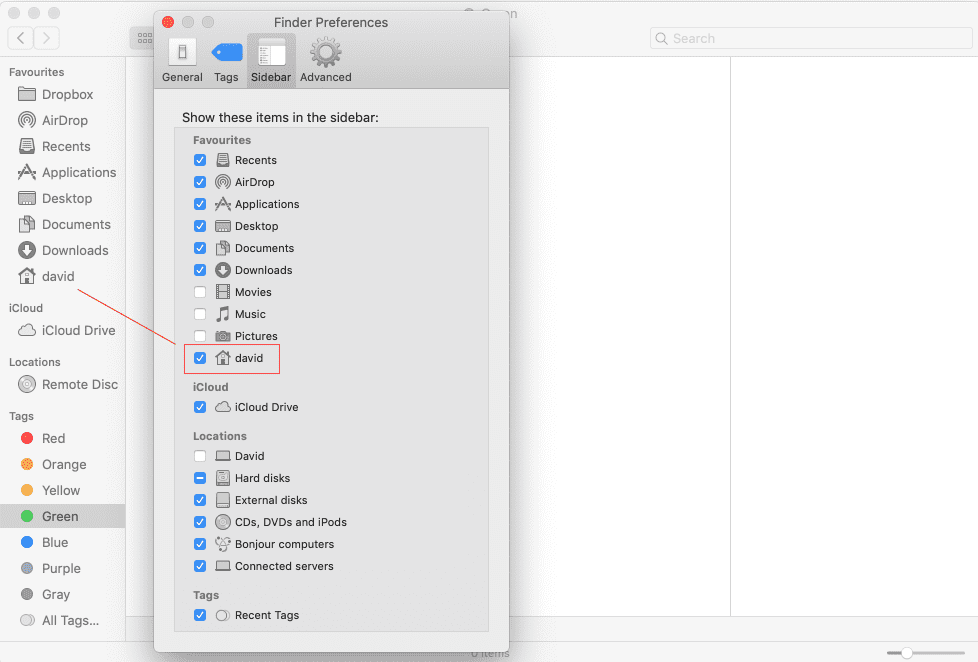Select Remote Disc under Locations
This screenshot has height=662, width=978.
[x=73, y=384]
